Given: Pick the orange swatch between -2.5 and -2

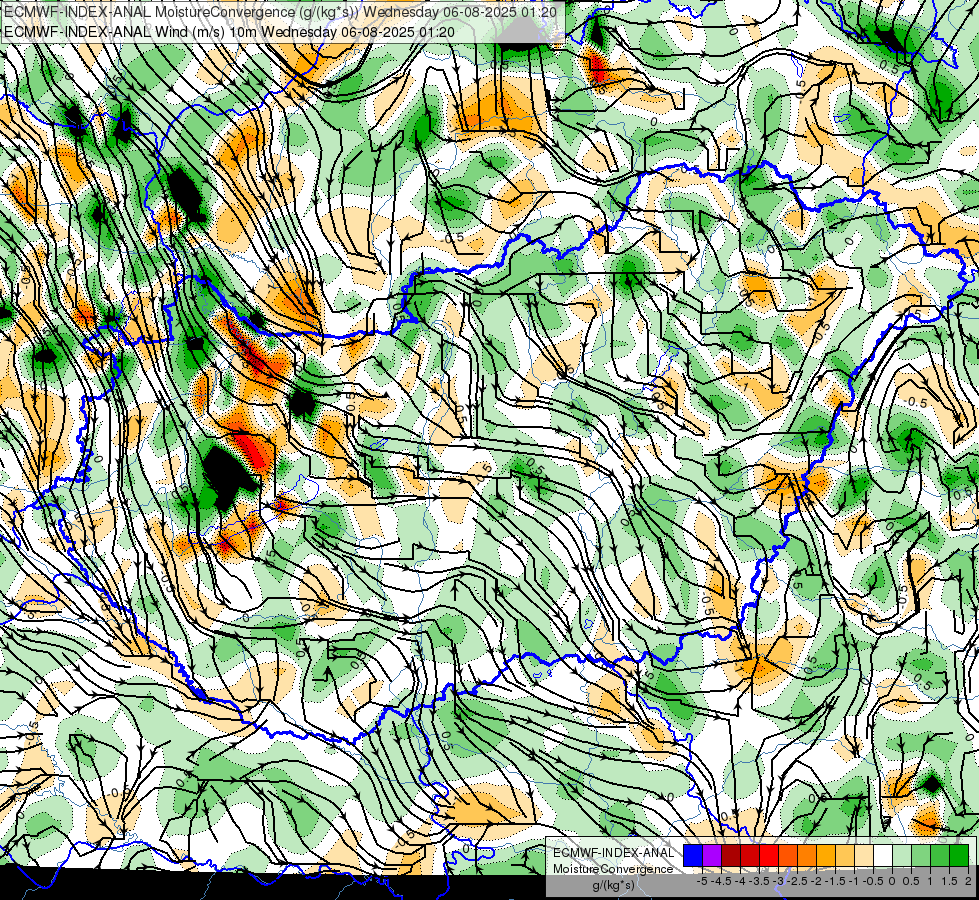Looking at the screenshot, I should click(x=807, y=856).
